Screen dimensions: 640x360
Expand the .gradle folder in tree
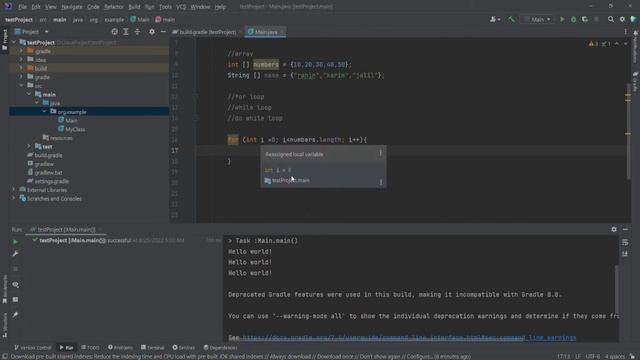pos(21,51)
